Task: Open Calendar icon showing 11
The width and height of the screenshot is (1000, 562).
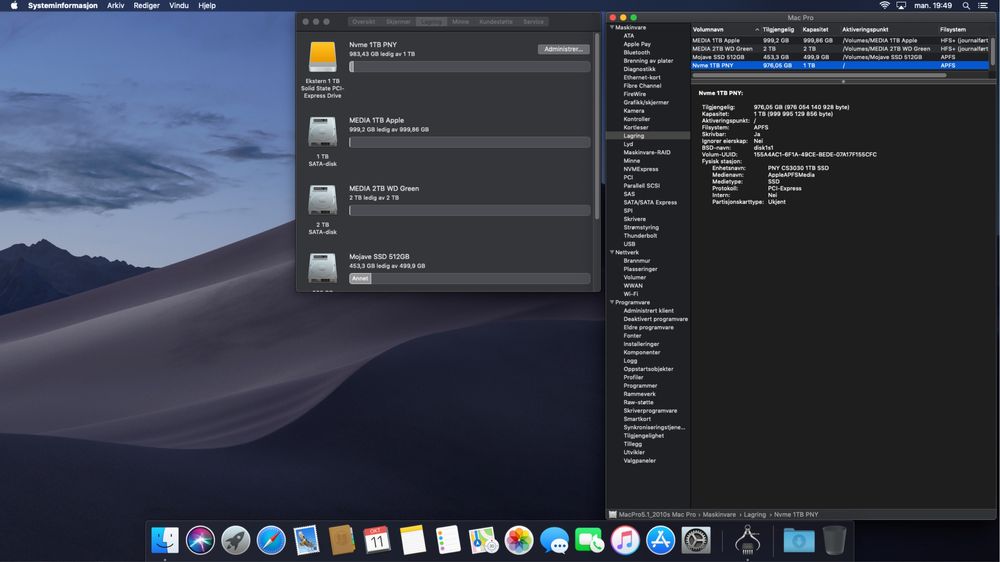Action: click(x=377, y=540)
